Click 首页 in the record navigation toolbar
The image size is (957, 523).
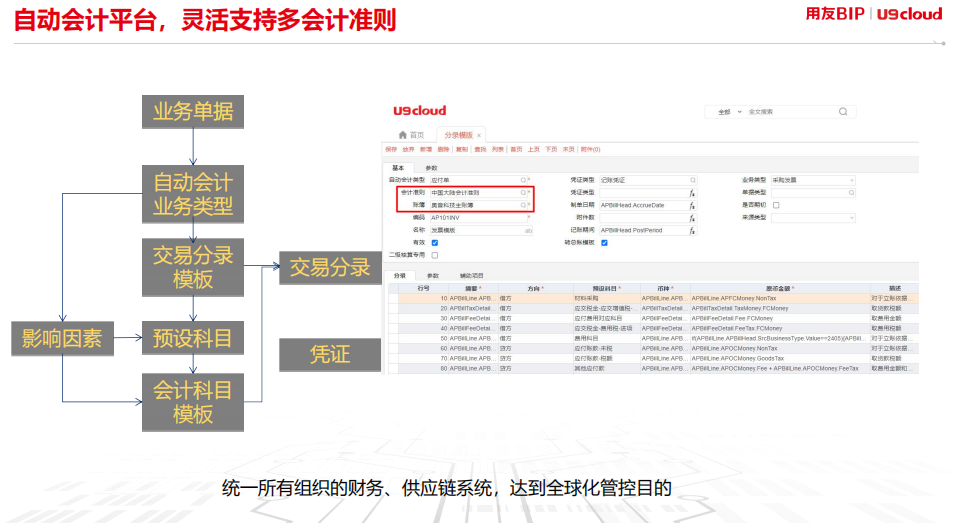pos(516,150)
